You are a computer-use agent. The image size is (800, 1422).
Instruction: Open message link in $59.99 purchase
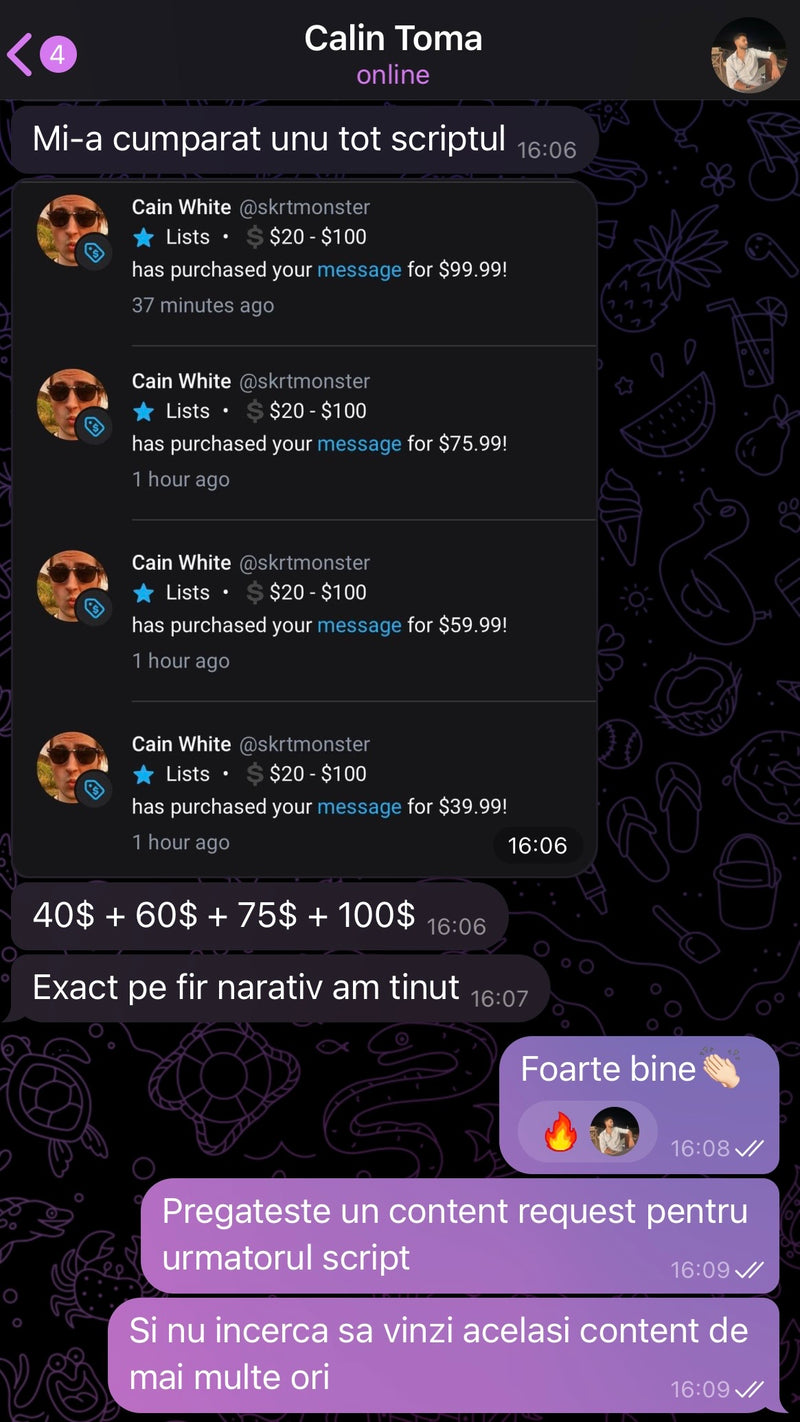(359, 625)
